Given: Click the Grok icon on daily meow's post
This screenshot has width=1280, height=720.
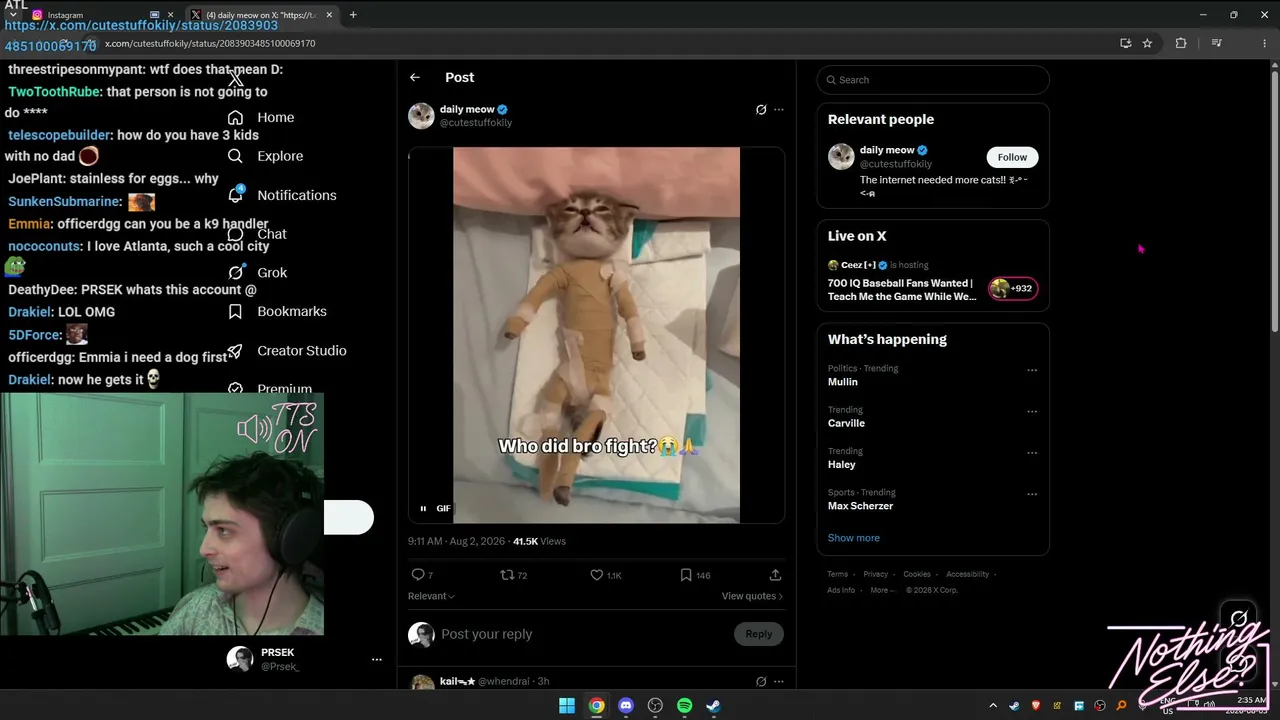Looking at the screenshot, I should coord(761,110).
